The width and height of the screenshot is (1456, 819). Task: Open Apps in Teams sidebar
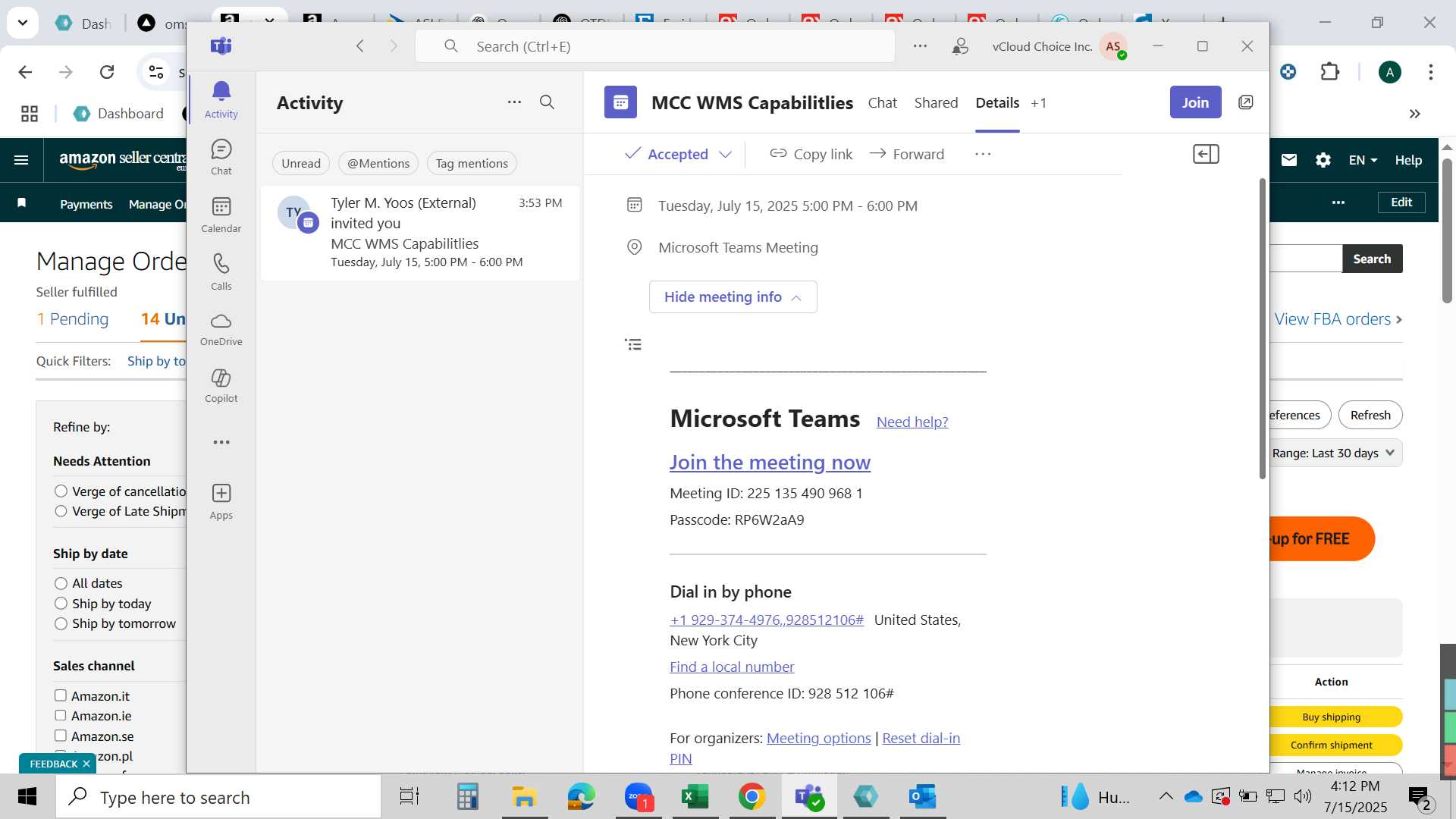[x=221, y=501]
